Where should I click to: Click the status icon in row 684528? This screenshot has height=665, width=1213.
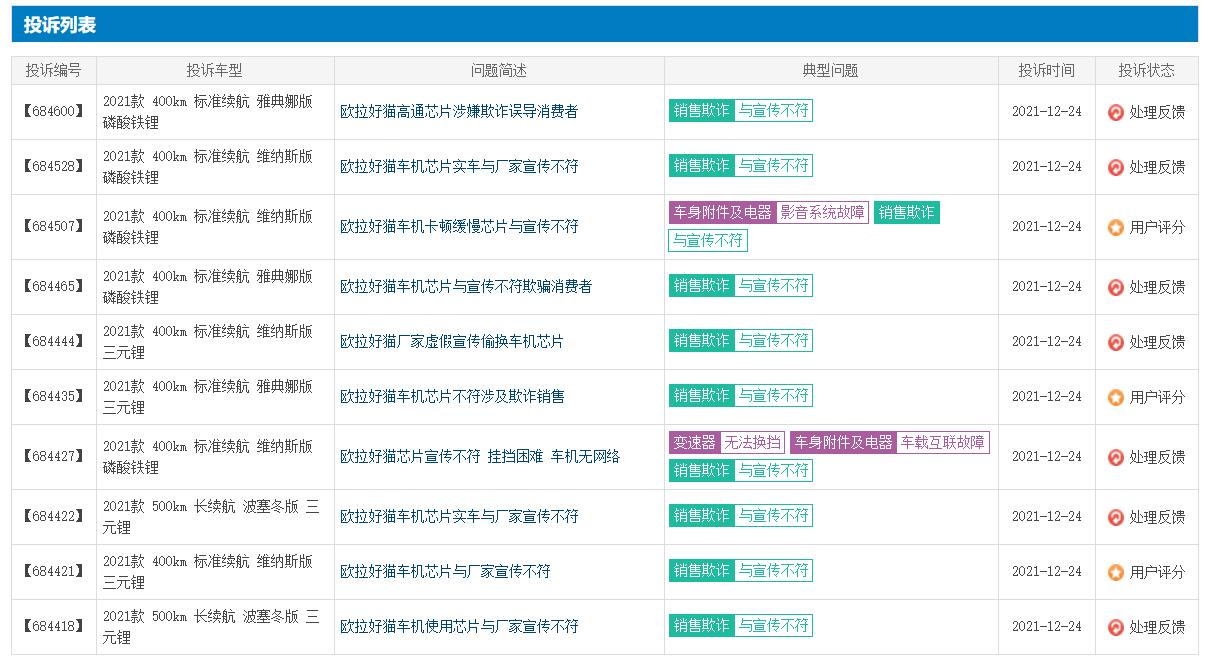pos(1116,167)
